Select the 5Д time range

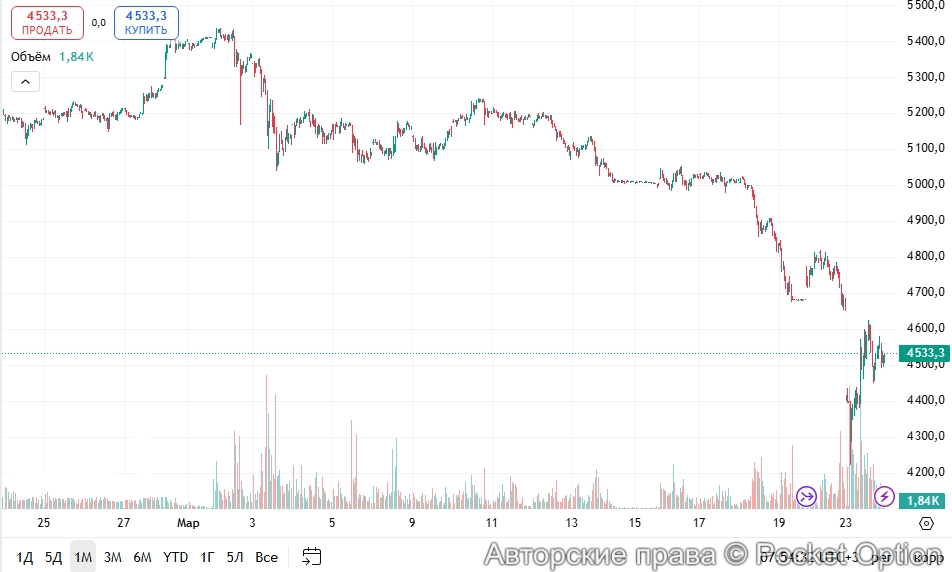(53, 557)
